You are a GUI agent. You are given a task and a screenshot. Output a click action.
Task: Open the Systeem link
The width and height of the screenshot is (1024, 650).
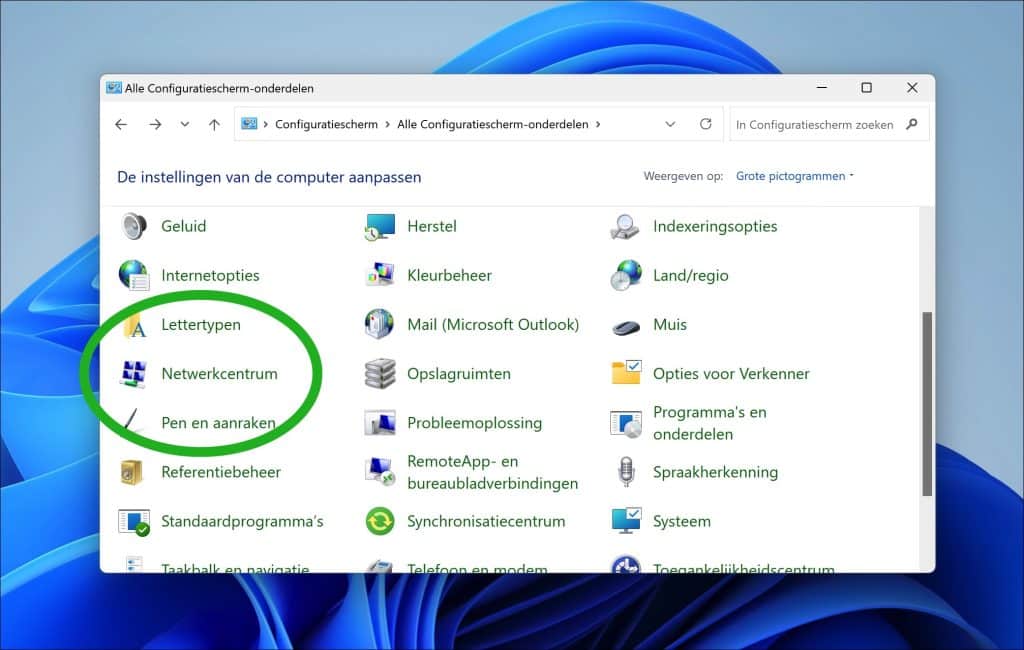[x=682, y=521]
